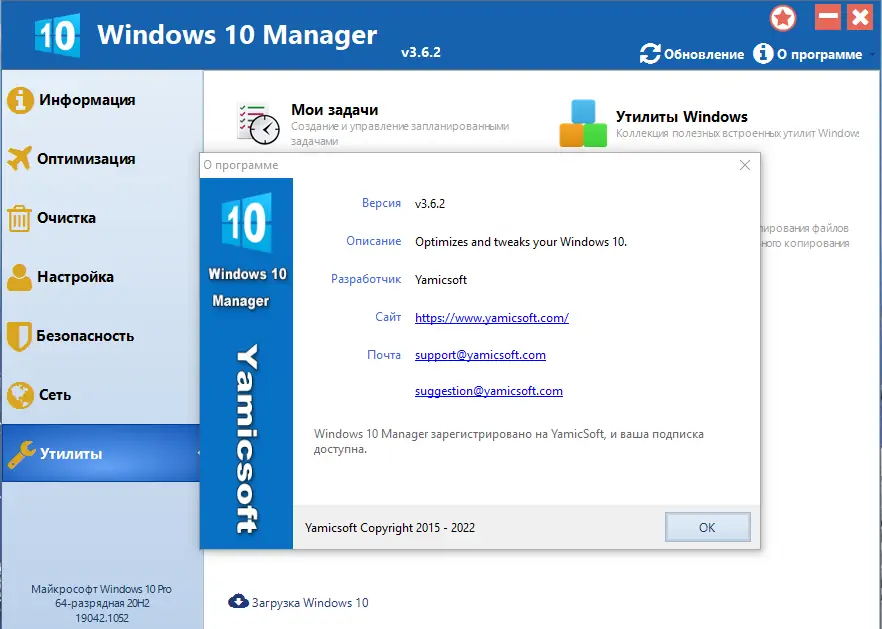Open Мои задачи utility
The height and width of the screenshot is (629, 882).
point(334,110)
